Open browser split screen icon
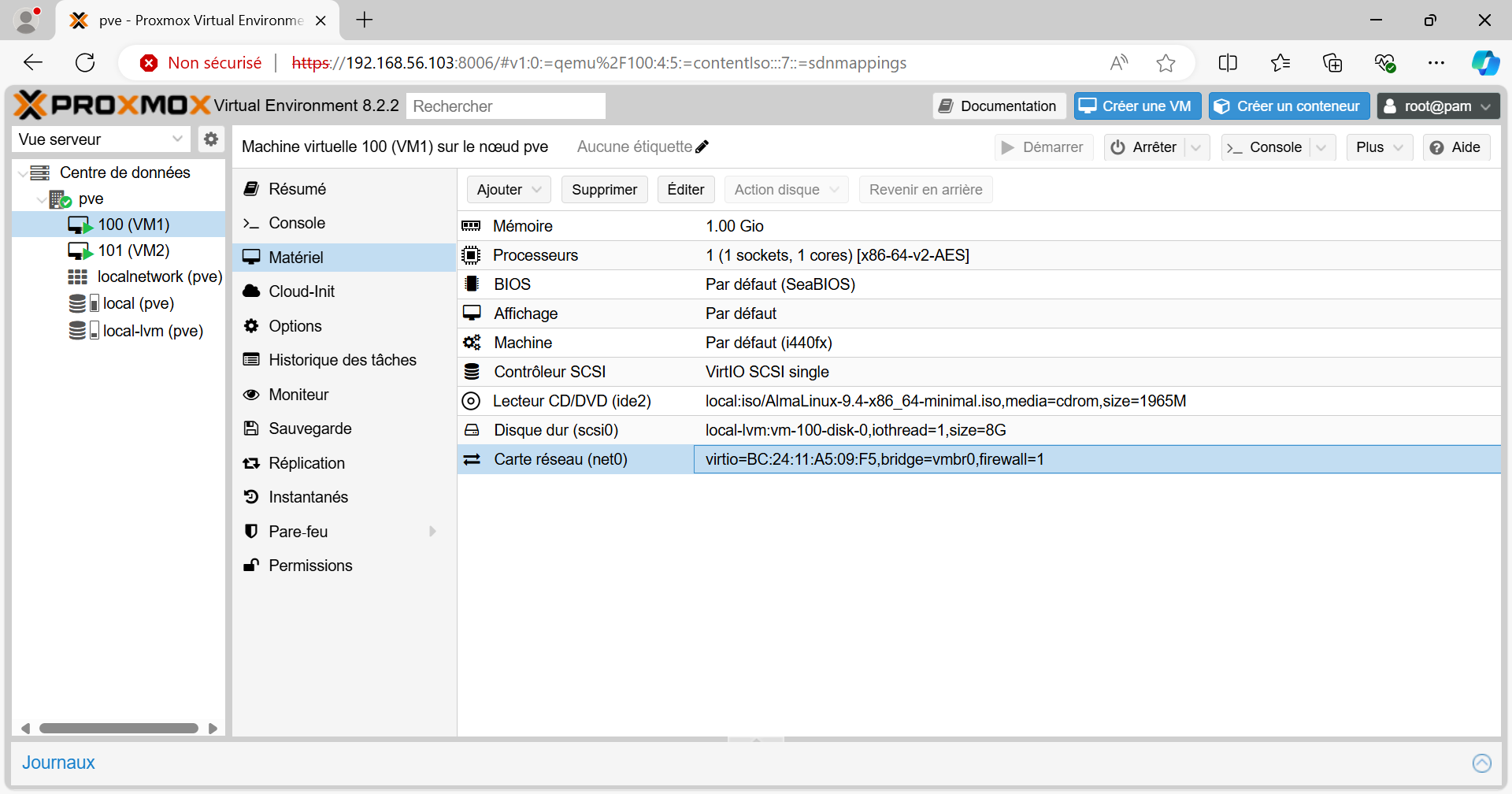The image size is (1512, 794). pyautogui.click(x=1228, y=63)
